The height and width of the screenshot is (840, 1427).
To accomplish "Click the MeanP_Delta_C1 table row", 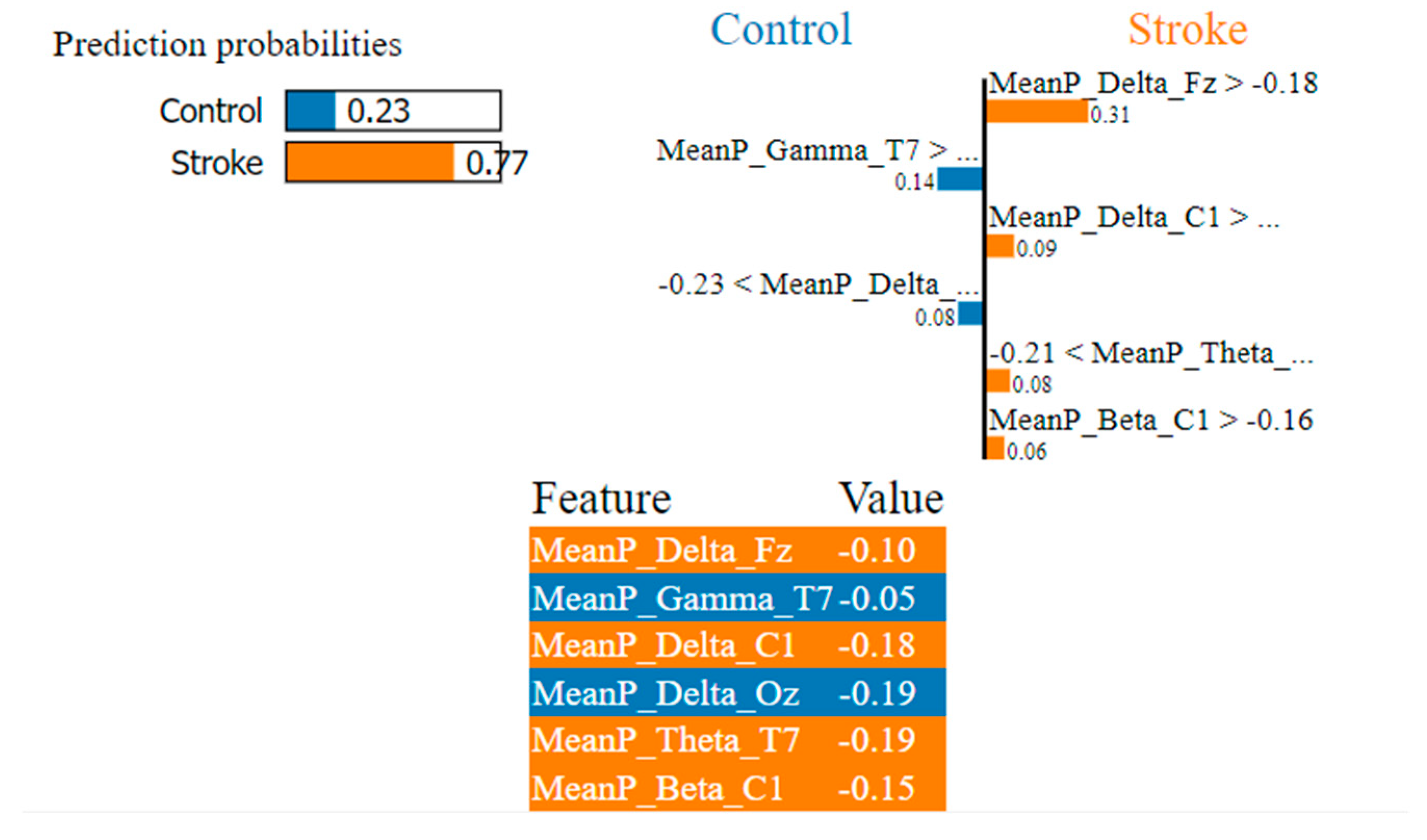I will pyautogui.click(x=737, y=645).
